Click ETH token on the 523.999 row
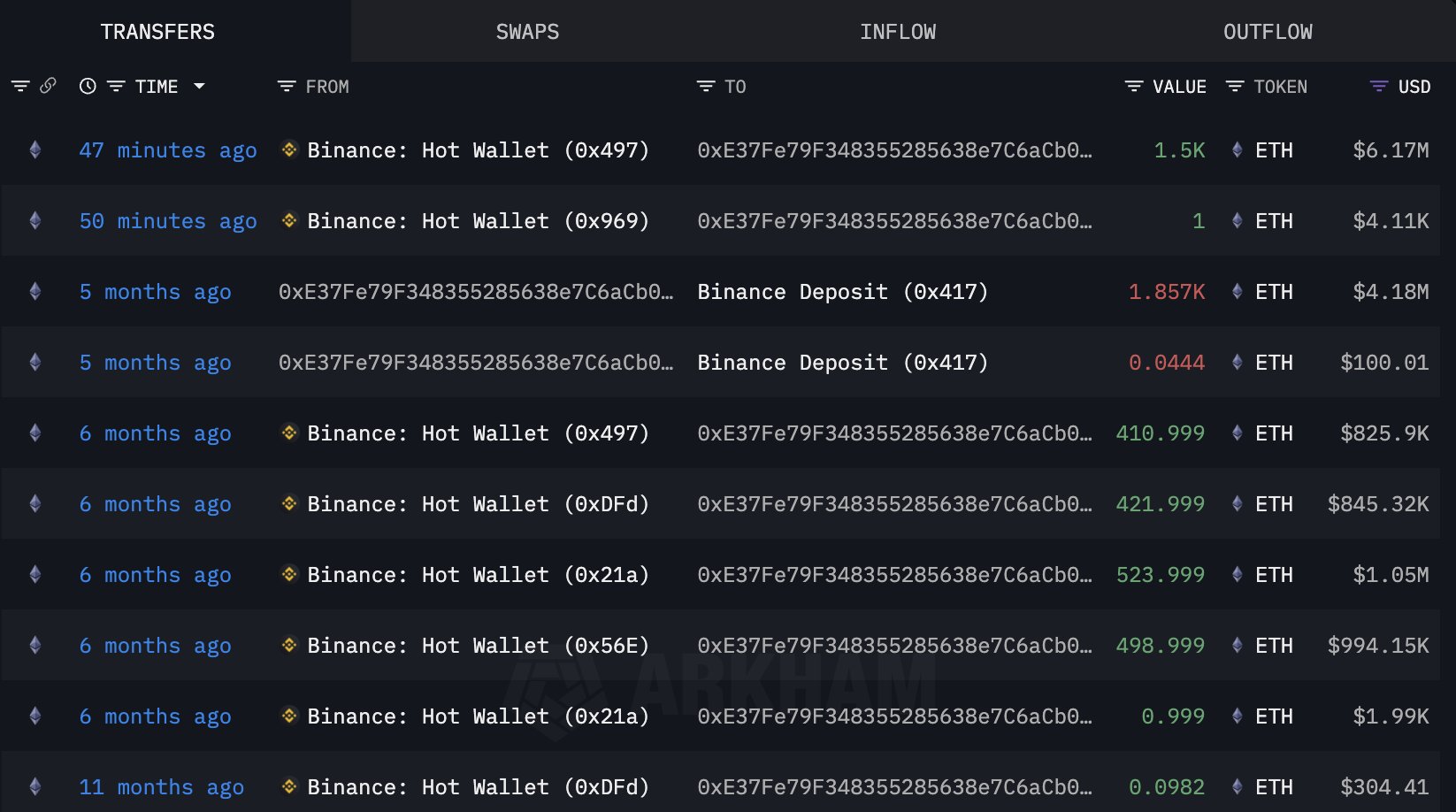Screen dimensions: 1456x812 point(1273,575)
